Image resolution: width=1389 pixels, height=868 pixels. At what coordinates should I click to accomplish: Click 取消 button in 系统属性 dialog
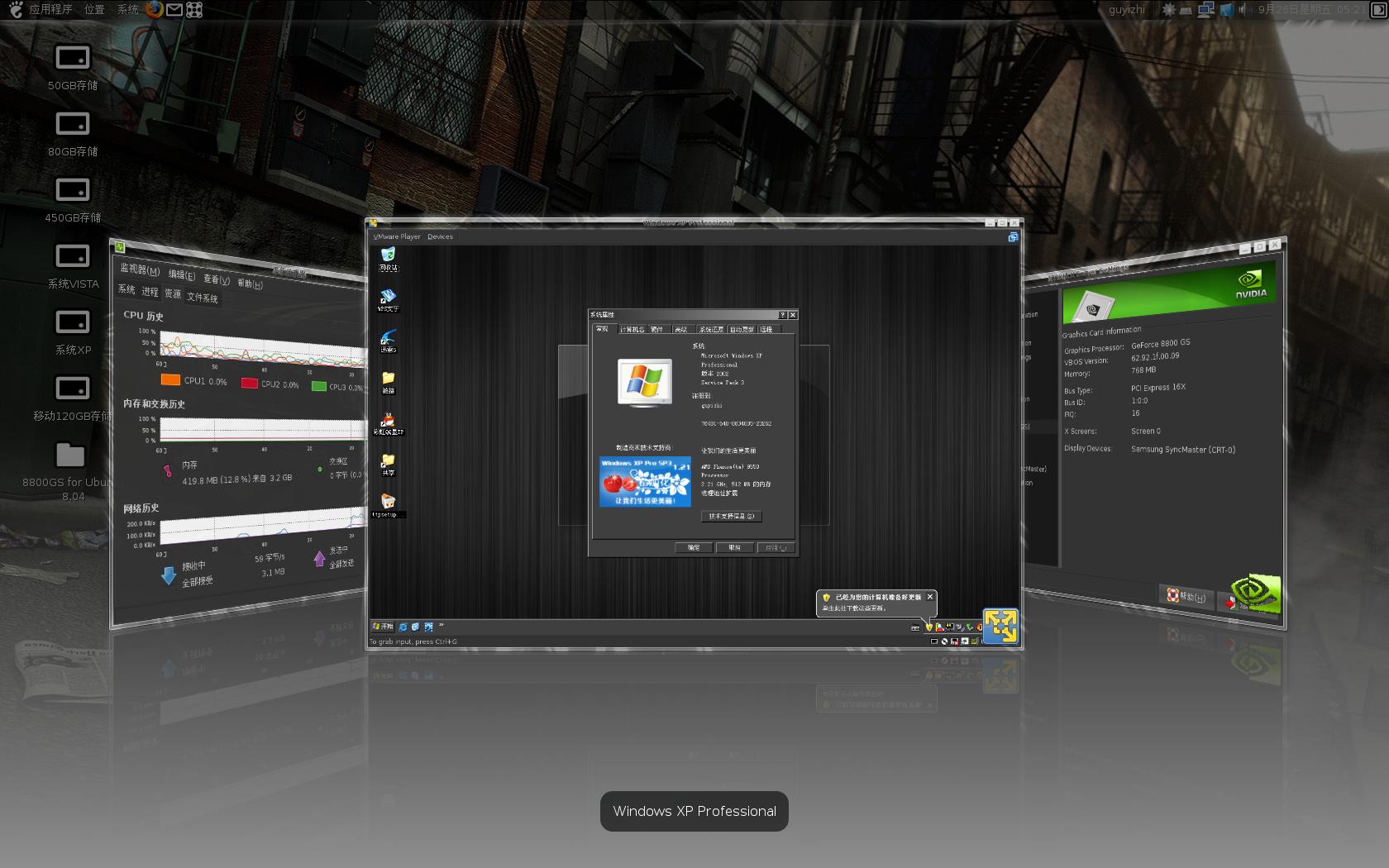734,547
